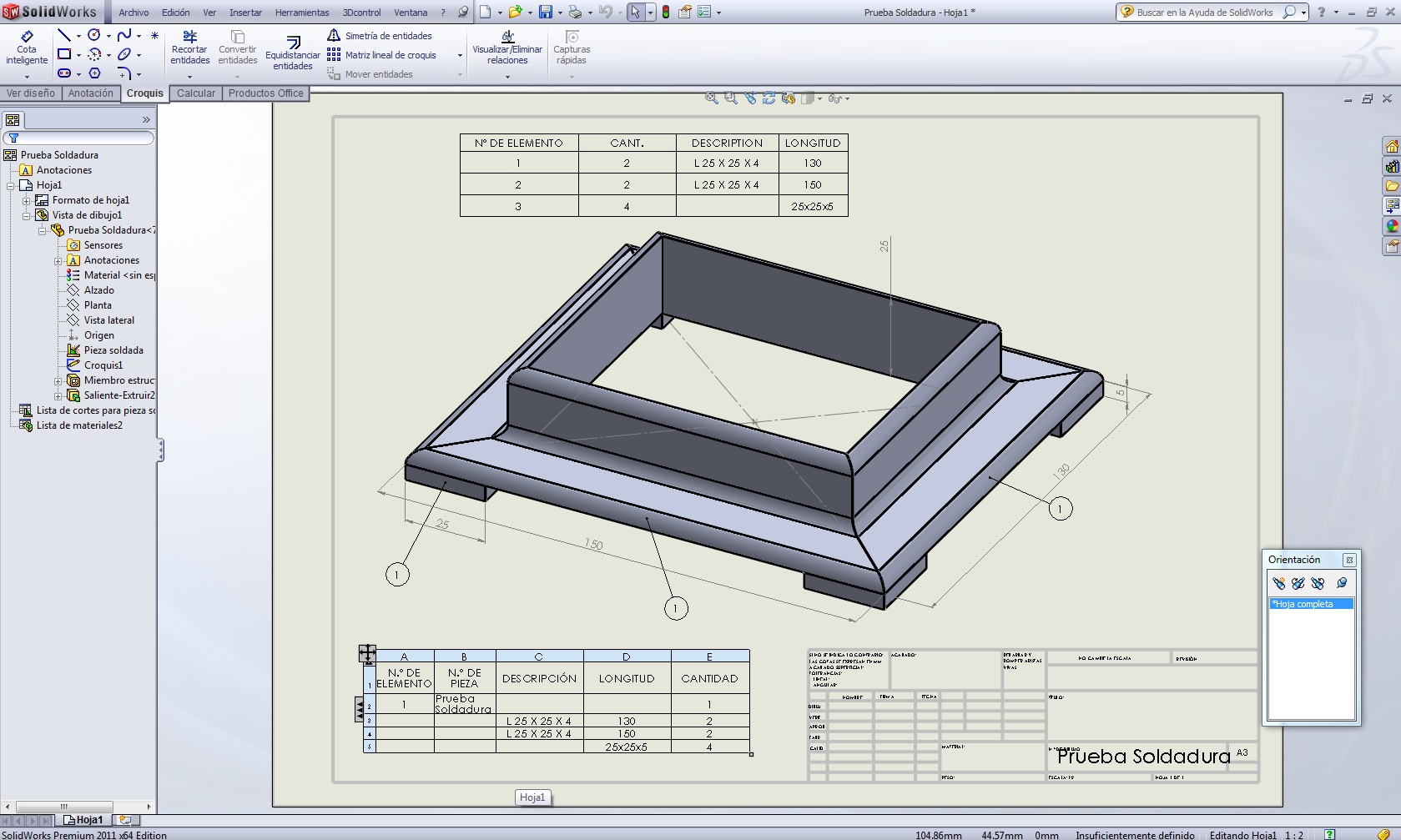Click the Rebuild traffic light icon

coord(666,12)
